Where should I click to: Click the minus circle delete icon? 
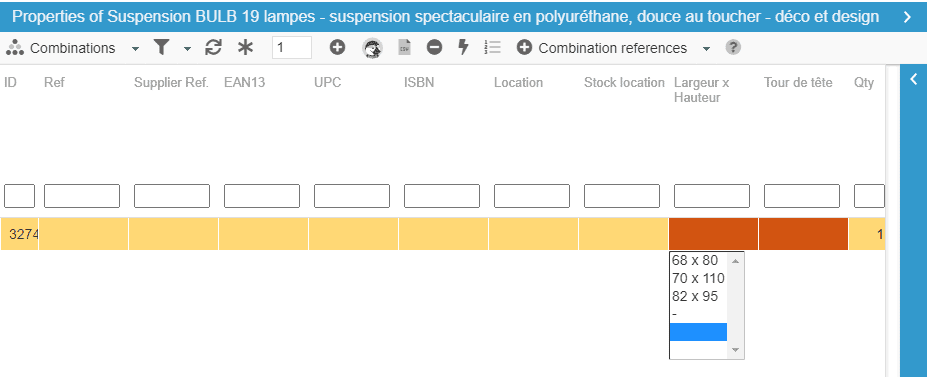(x=435, y=47)
